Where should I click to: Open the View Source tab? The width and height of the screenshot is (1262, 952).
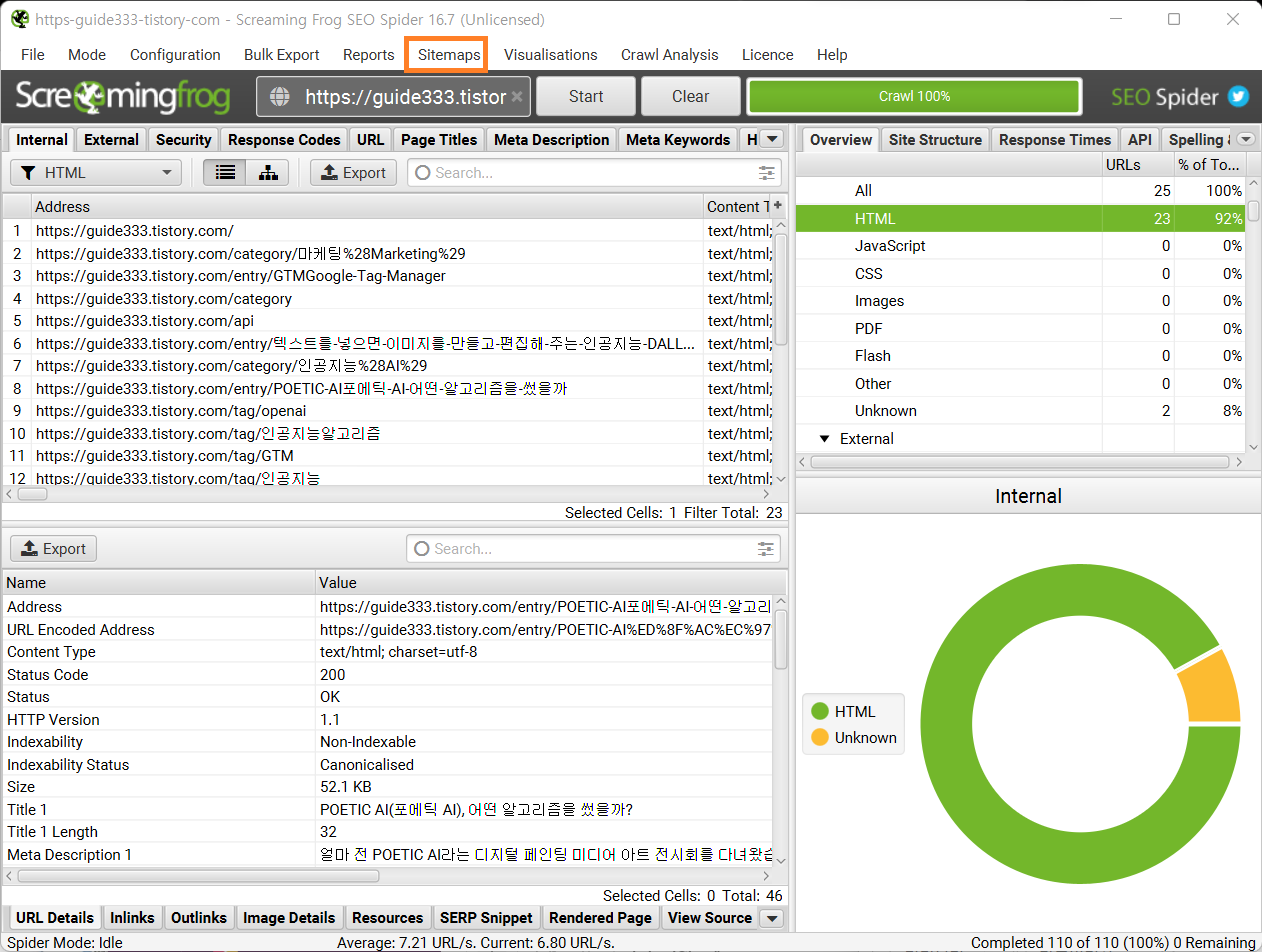(710, 918)
